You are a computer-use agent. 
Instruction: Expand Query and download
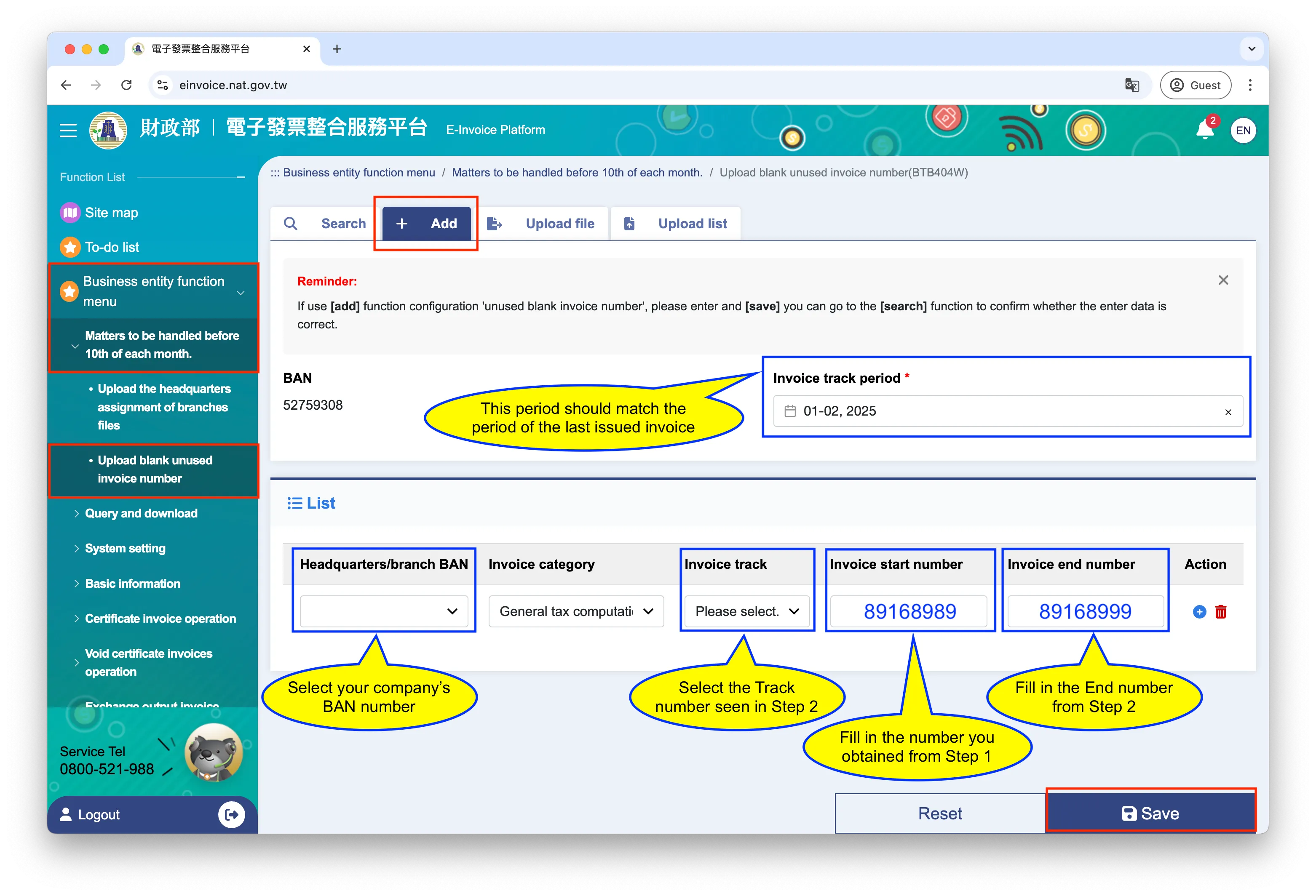coord(141,513)
